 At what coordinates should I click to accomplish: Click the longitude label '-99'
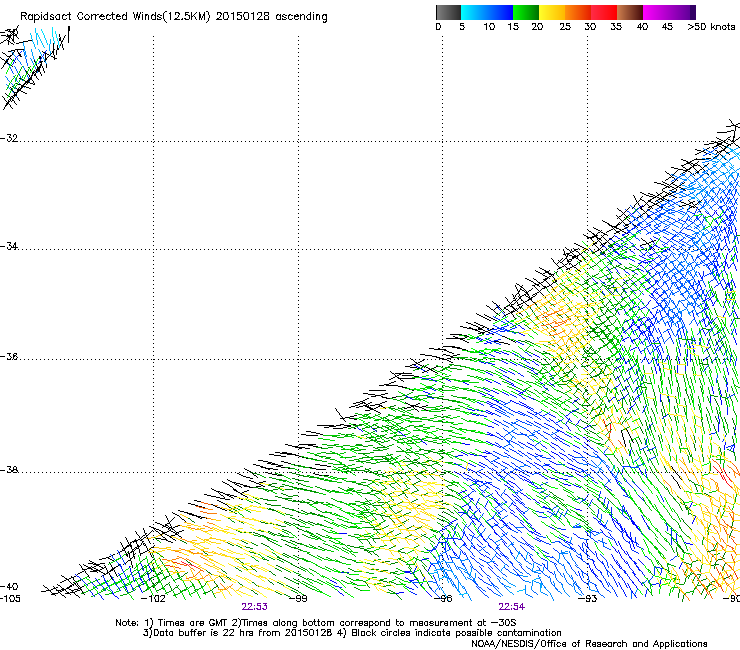(x=298, y=599)
